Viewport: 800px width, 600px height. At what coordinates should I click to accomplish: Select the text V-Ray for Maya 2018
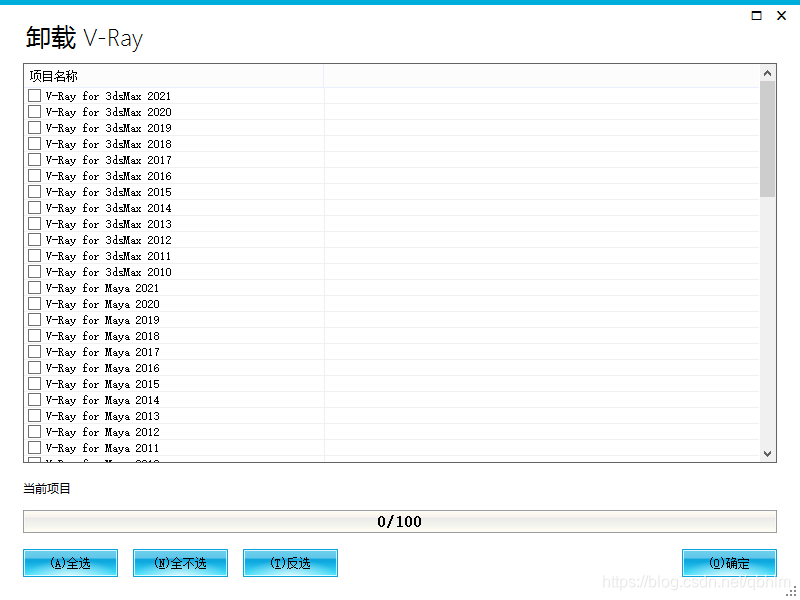click(x=102, y=336)
